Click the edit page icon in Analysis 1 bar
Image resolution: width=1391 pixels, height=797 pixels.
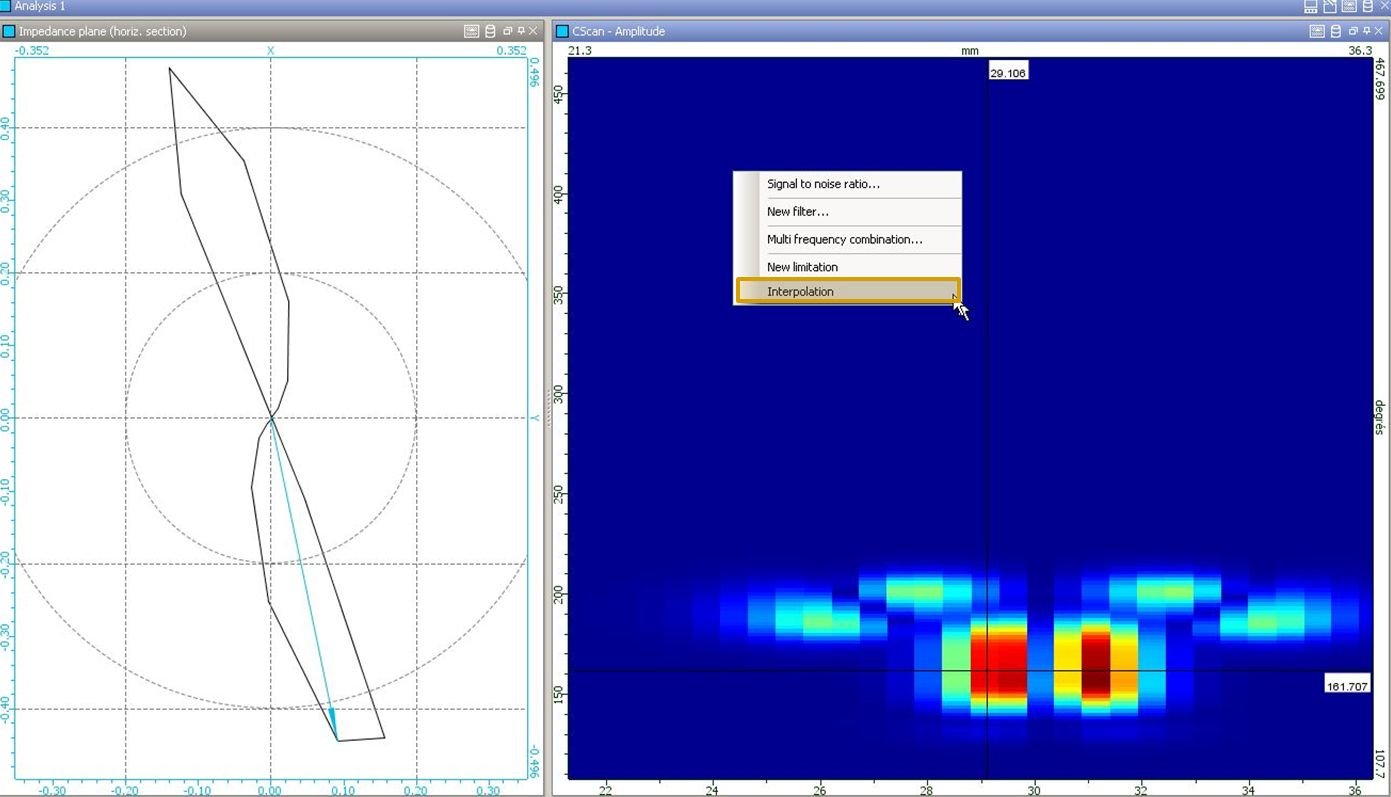tap(1329, 7)
